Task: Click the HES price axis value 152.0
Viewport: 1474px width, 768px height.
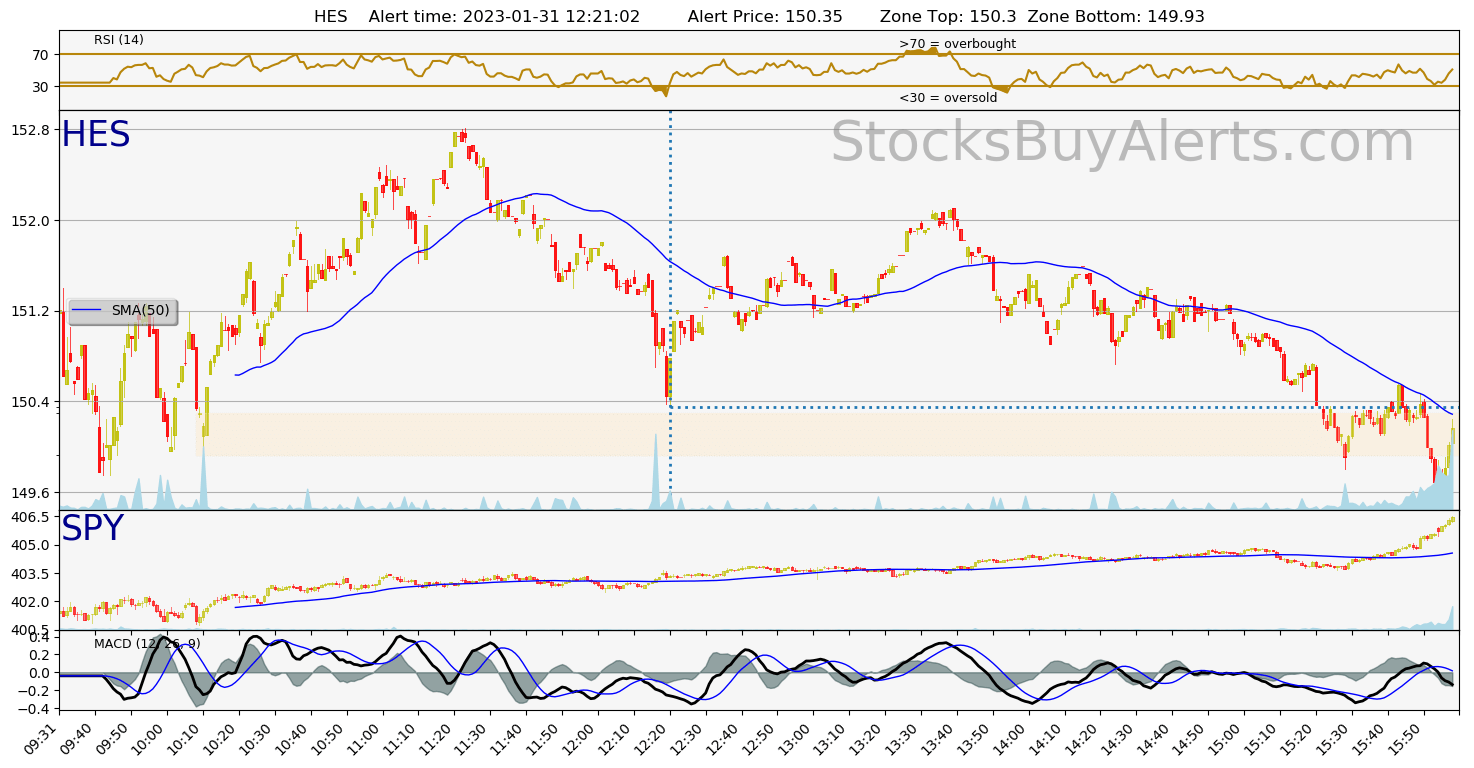Action: (x=29, y=220)
